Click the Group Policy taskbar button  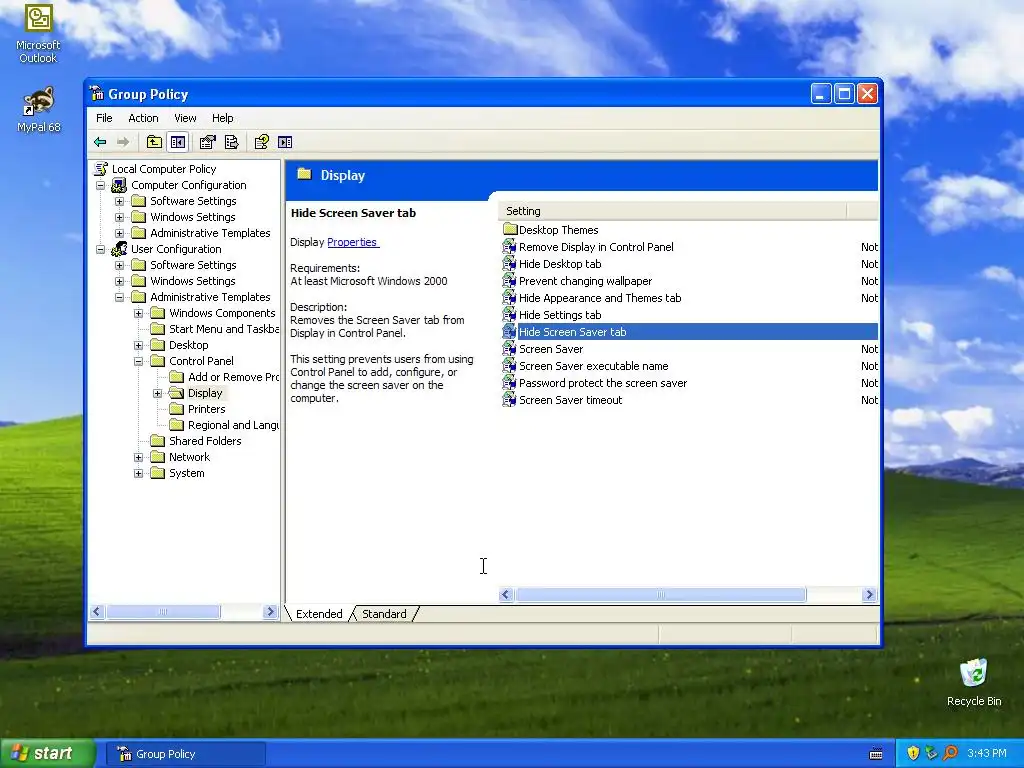[x=185, y=754]
